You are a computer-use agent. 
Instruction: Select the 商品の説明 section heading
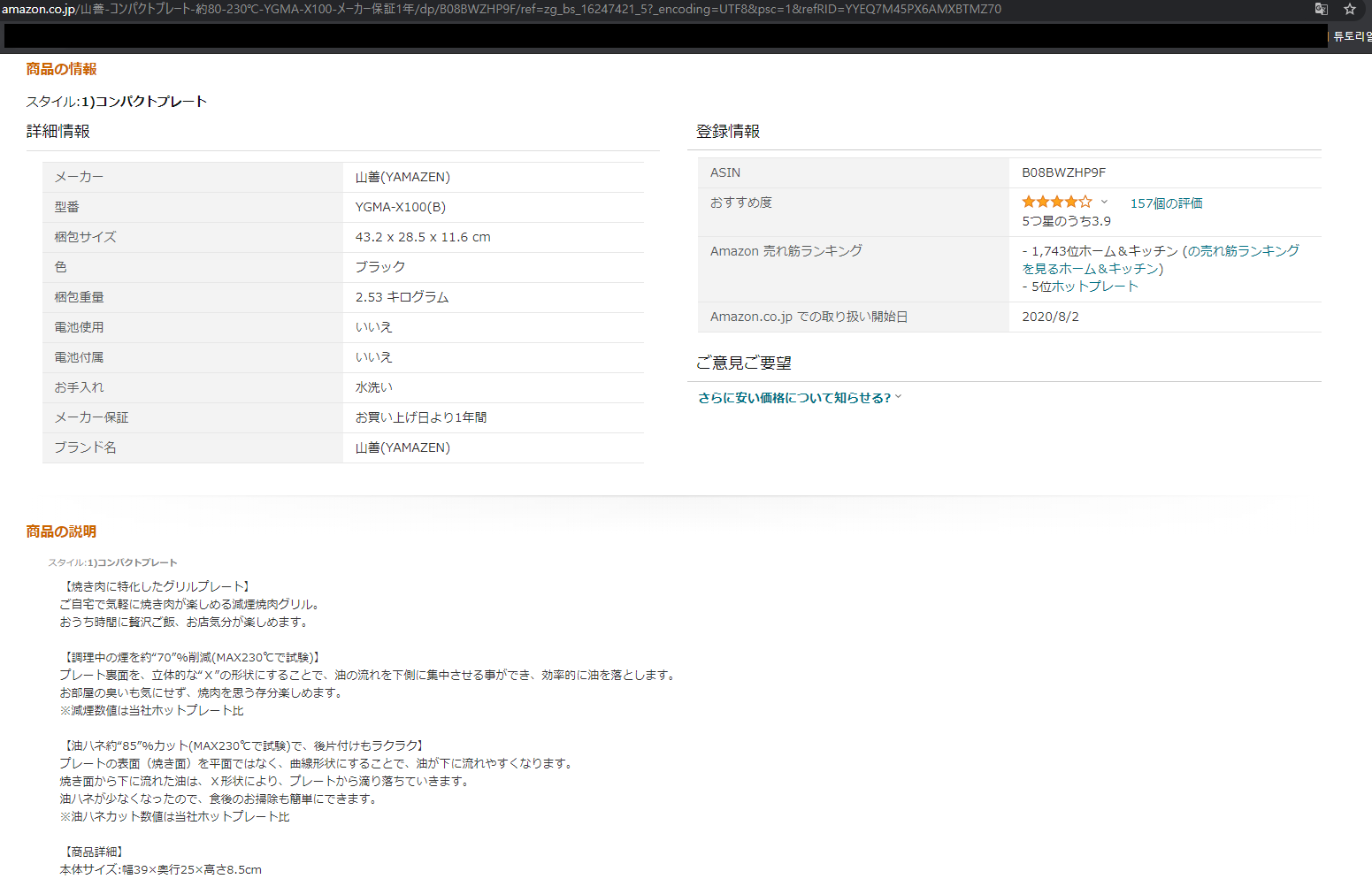[61, 531]
